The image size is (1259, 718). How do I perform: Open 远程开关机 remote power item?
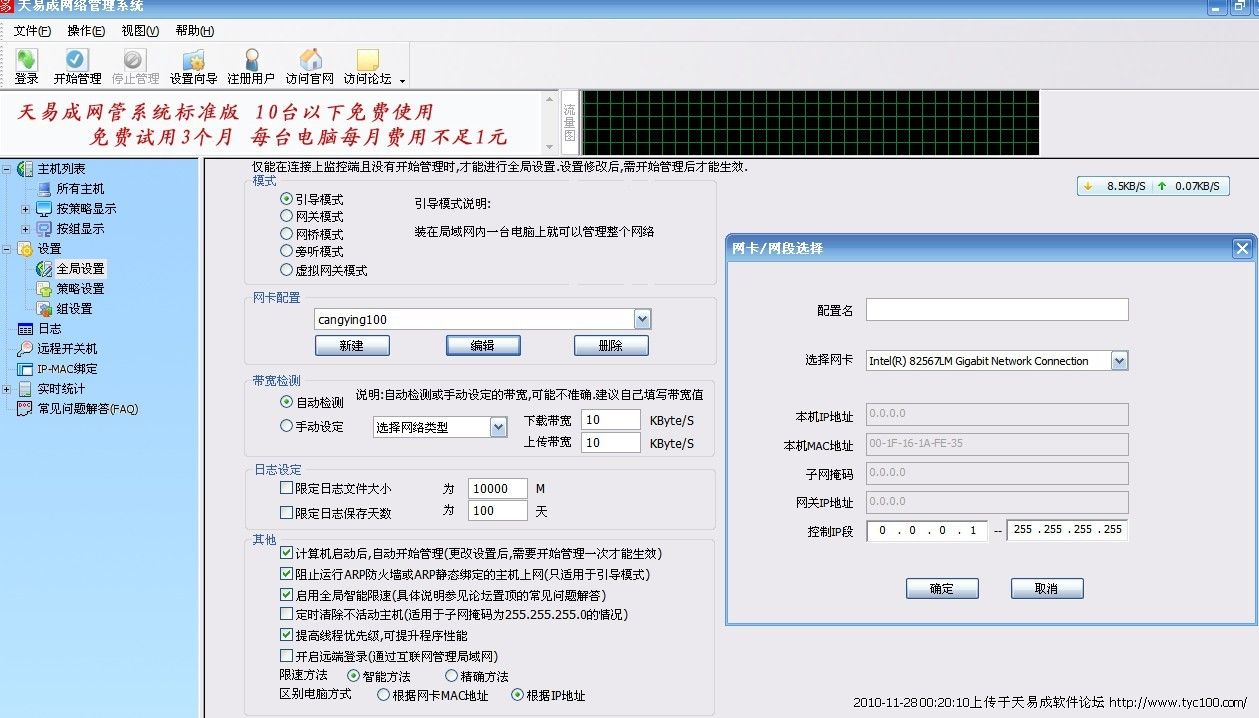pos(67,349)
